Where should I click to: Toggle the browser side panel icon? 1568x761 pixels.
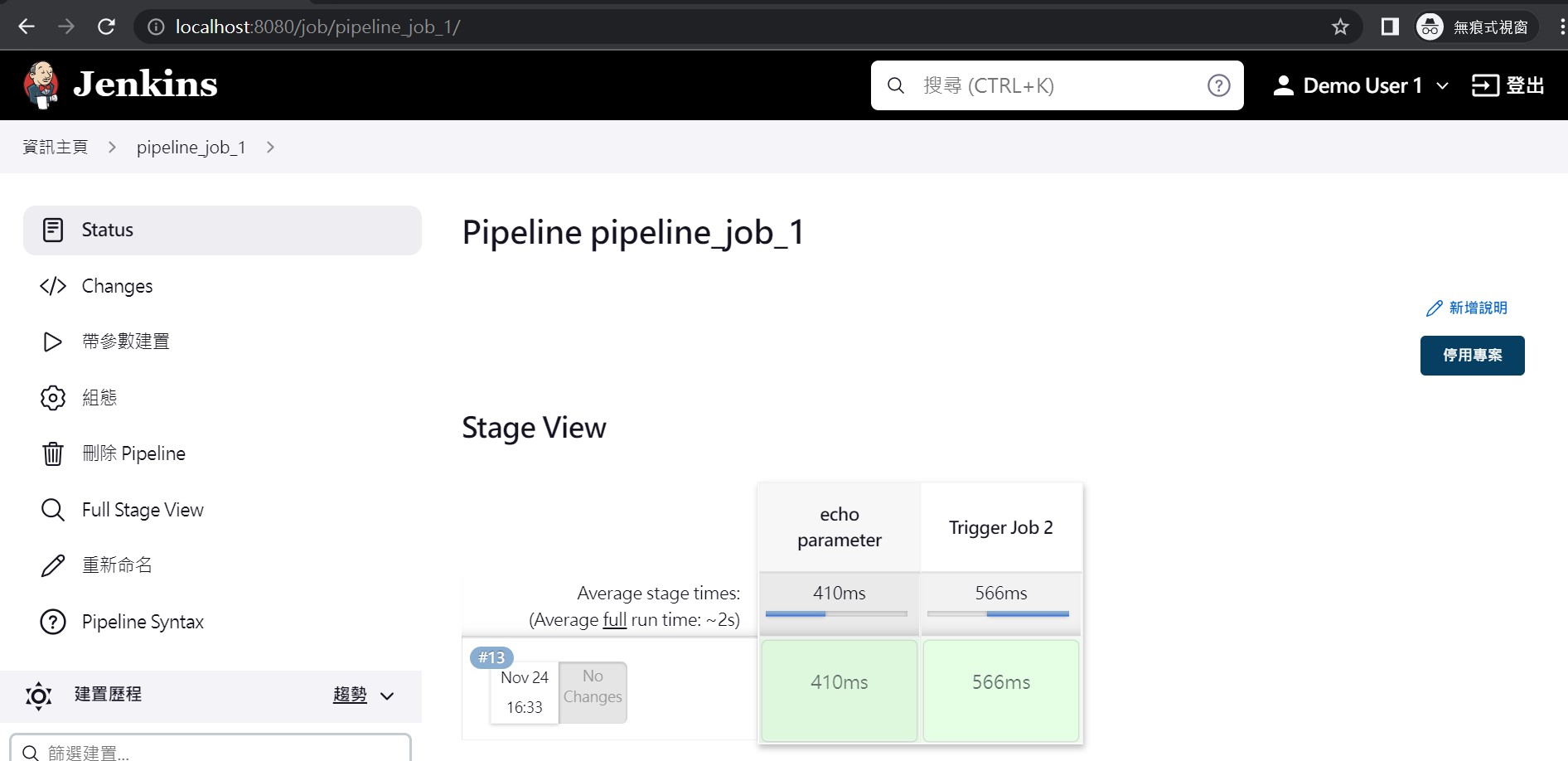(x=1390, y=27)
